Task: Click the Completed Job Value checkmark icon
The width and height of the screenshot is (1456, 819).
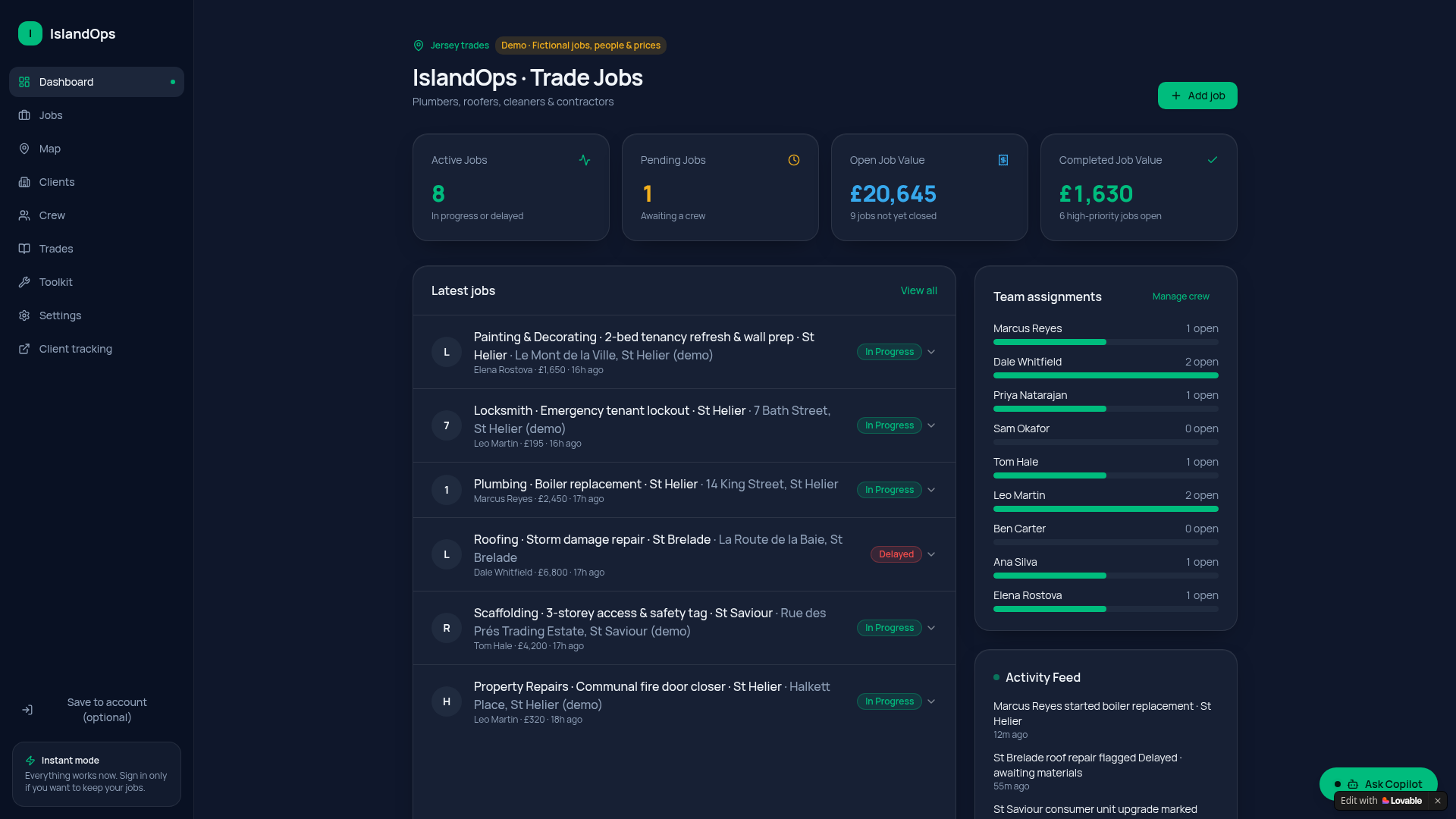Action: coord(1213,160)
